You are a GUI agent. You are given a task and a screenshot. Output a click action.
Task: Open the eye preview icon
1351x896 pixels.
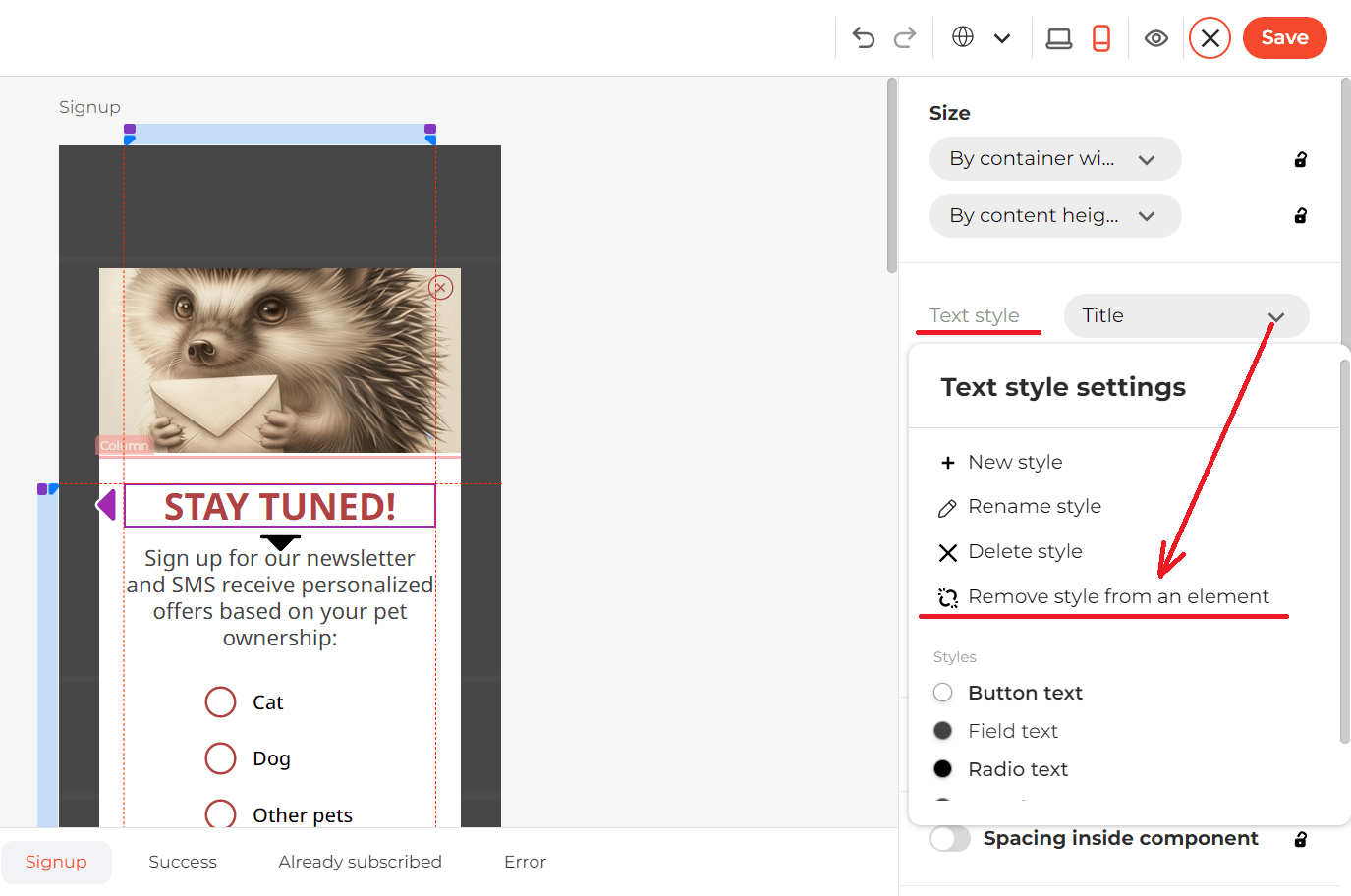(1156, 37)
